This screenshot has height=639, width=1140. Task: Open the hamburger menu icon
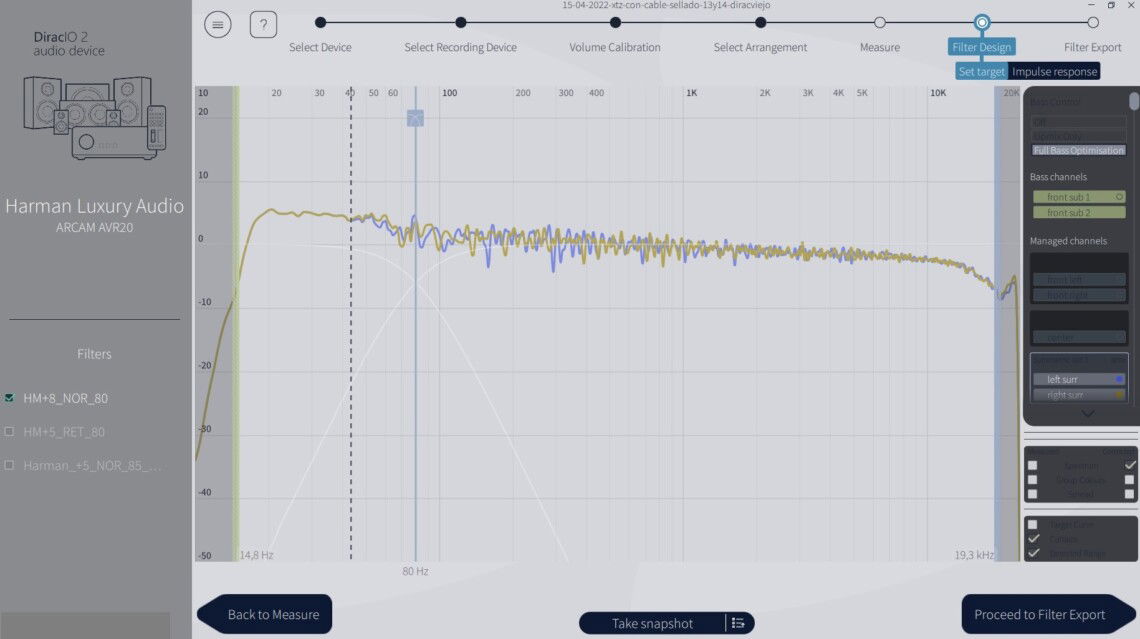point(218,24)
